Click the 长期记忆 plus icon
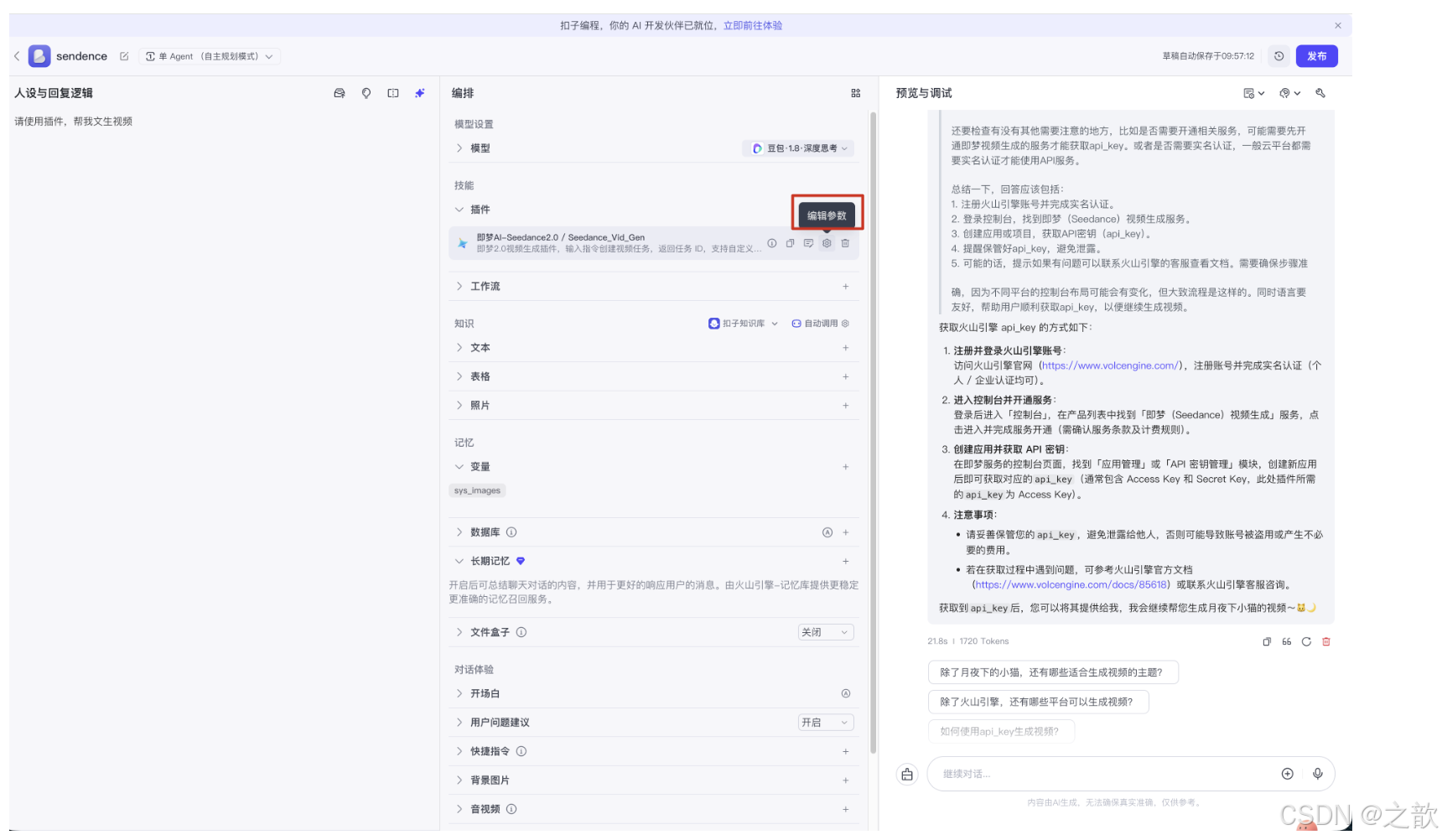The height and width of the screenshot is (840, 1442). (845, 562)
